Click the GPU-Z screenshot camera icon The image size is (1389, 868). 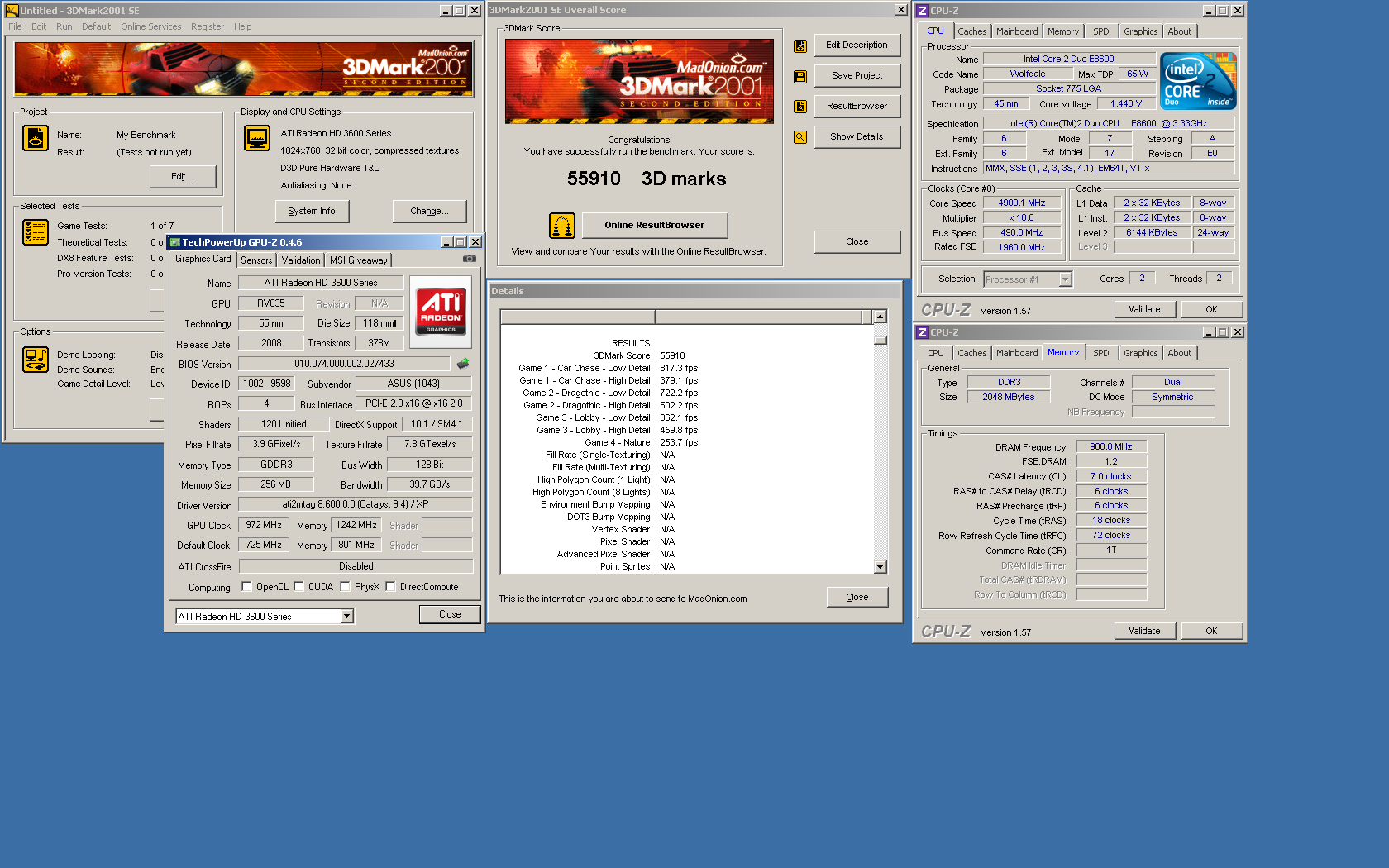point(470,259)
